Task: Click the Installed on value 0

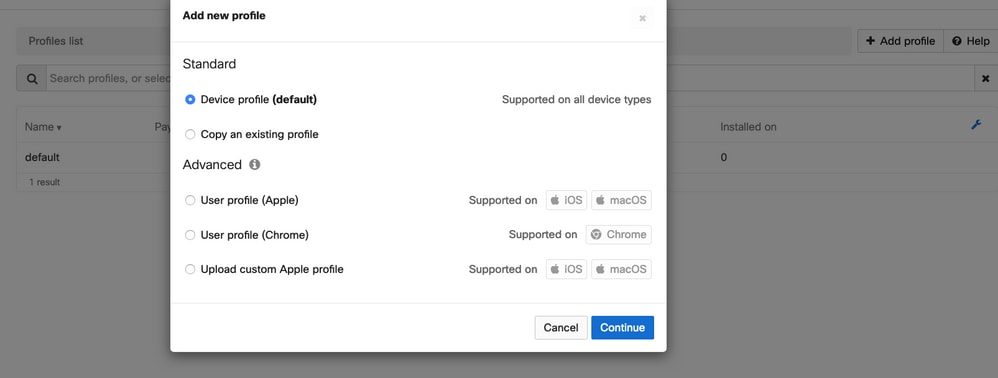Action: click(x=724, y=157)
